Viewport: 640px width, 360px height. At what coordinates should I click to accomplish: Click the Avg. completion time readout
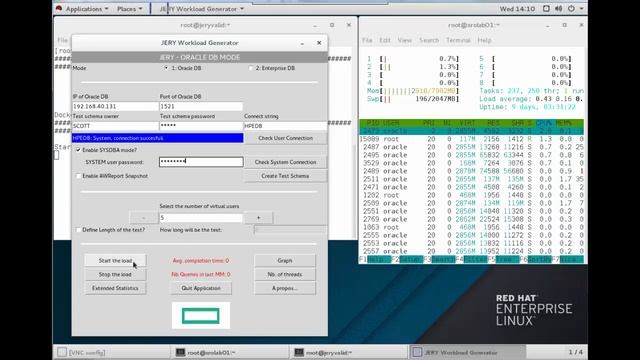click(x=201, y=260)
